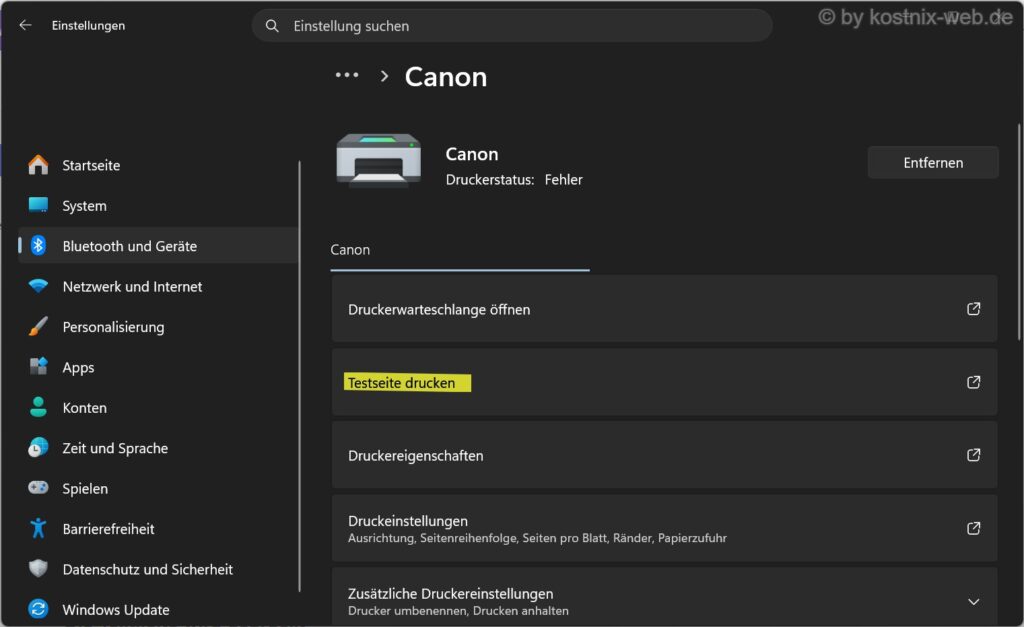1024x627 pixels.
Task: Click the main content scrollbar
Action: pyautogui.click(x=1019, y=232)
